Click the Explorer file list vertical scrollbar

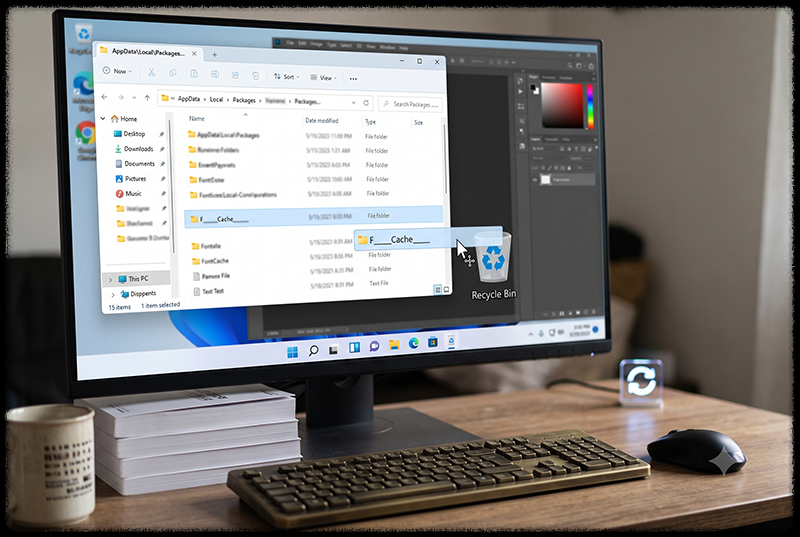pos(445,158)
